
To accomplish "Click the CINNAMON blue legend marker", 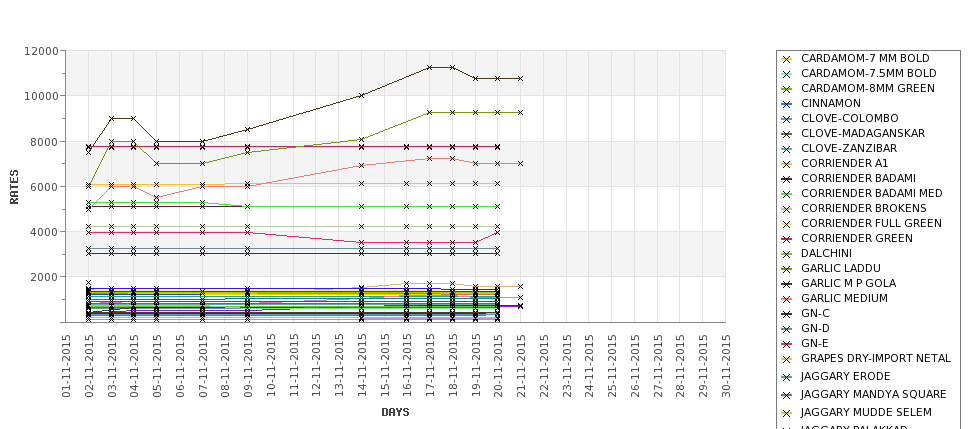I will point(787,104).
